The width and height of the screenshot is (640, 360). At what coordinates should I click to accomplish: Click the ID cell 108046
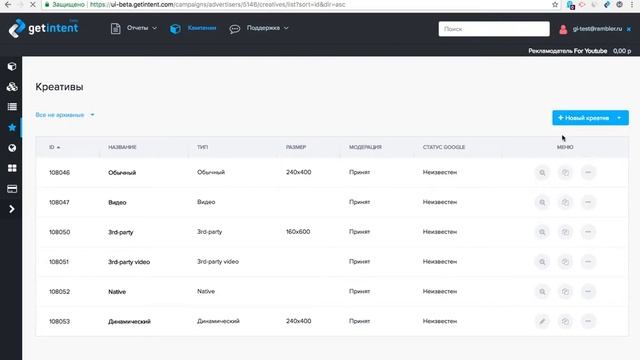[60, 173]
